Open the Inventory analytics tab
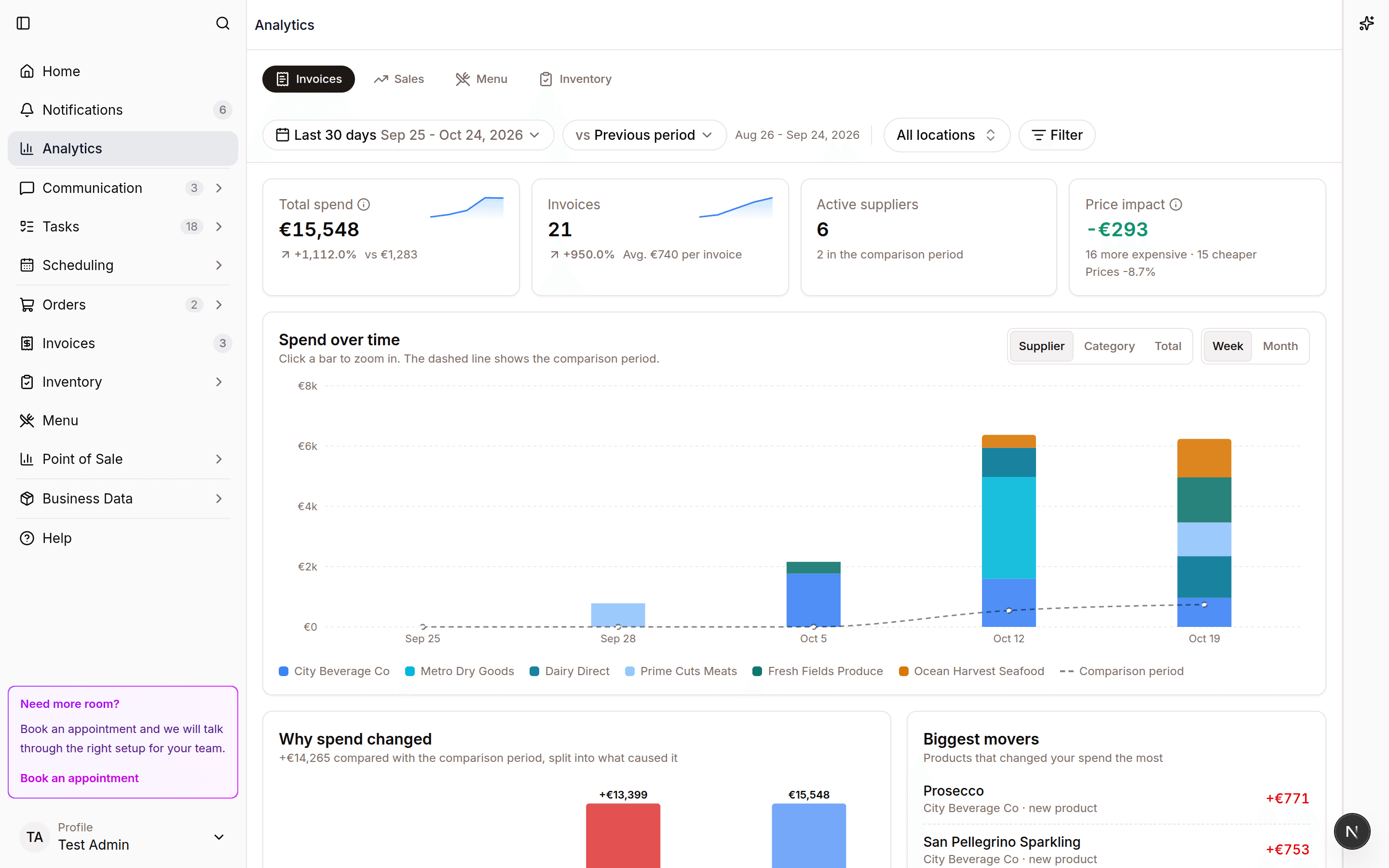This screenshot has width=1389, height=868. pyautogui.click(x=576, y=79)
